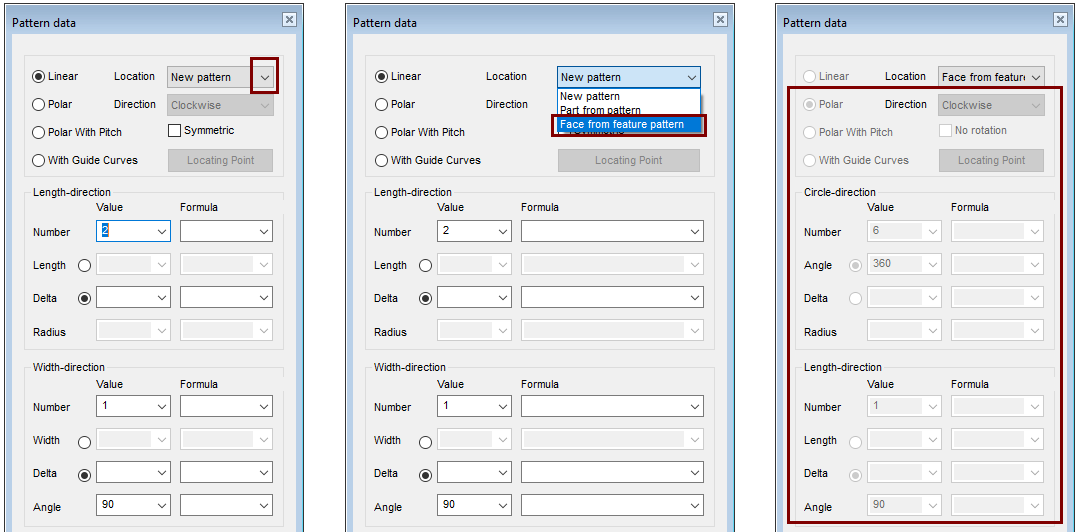This screenshot has width=1078, height=532.
Task: Open Width-direction Angle value dropdown, left dialog
Action: point(162,506)
